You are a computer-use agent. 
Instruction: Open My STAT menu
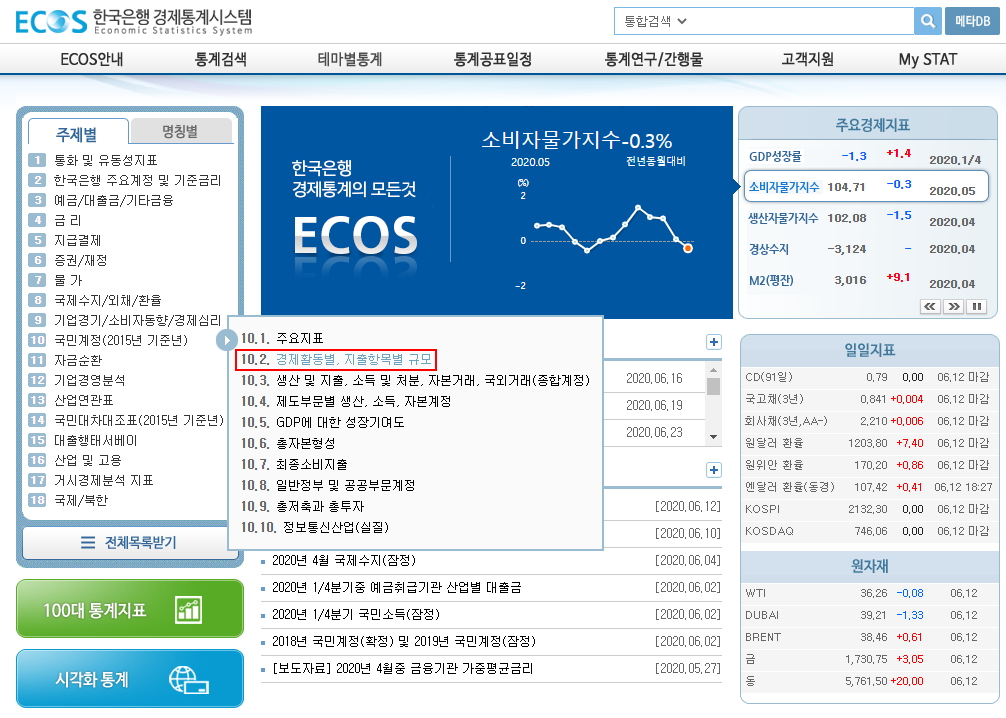928,60
